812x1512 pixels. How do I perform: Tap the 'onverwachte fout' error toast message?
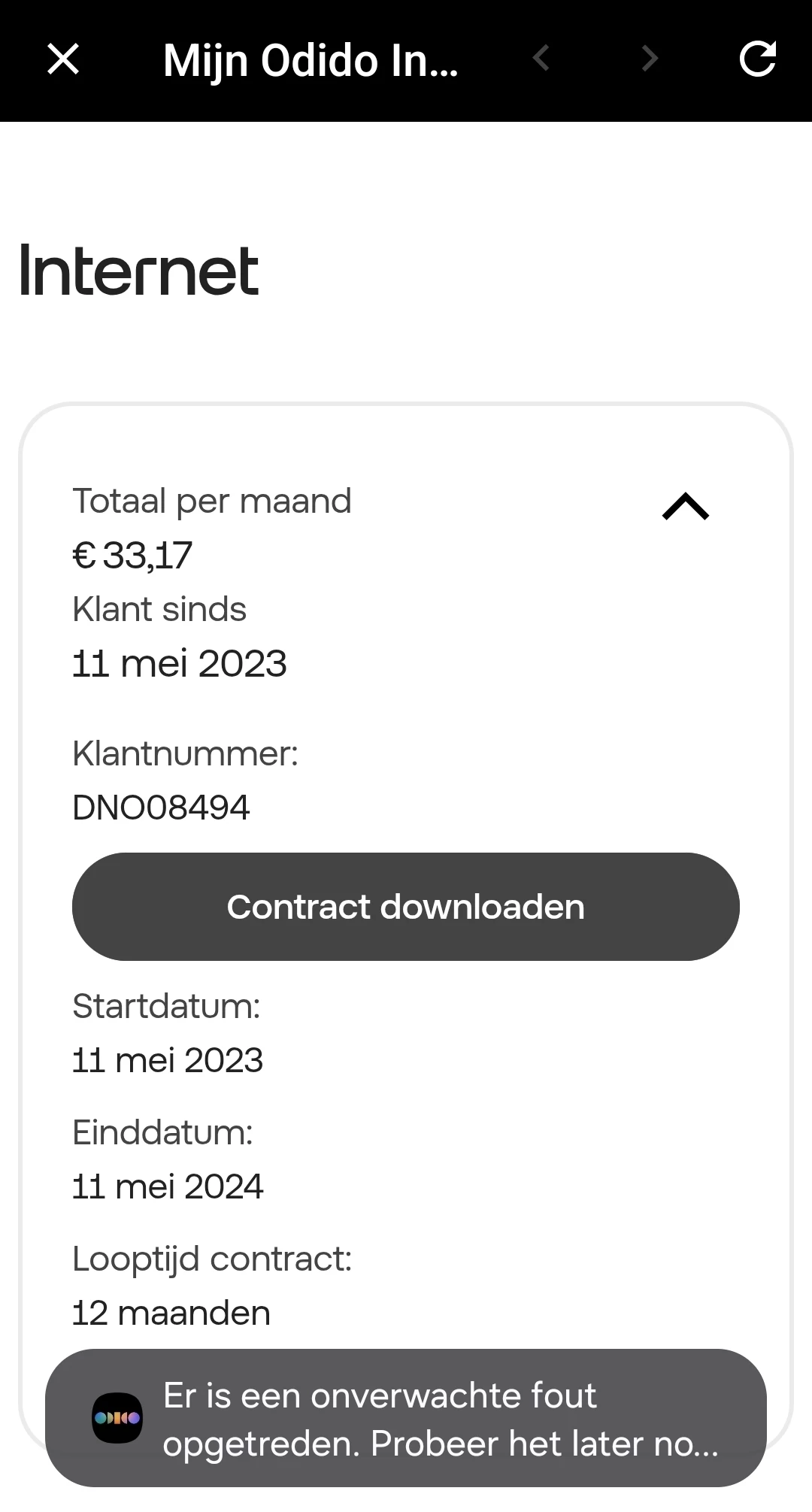tap(440, 1420)
